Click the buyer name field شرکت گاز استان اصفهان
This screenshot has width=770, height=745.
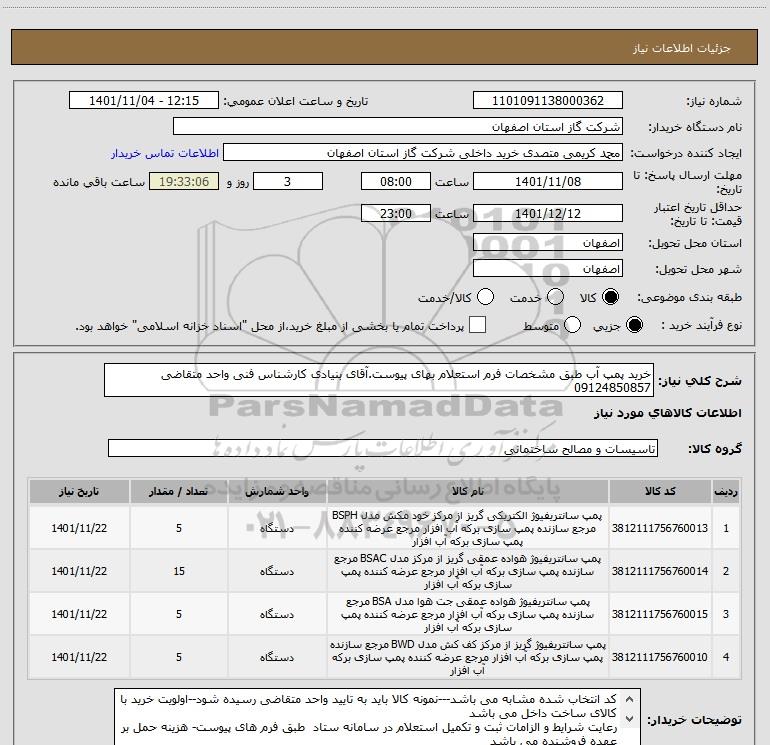tap(398, 127)
